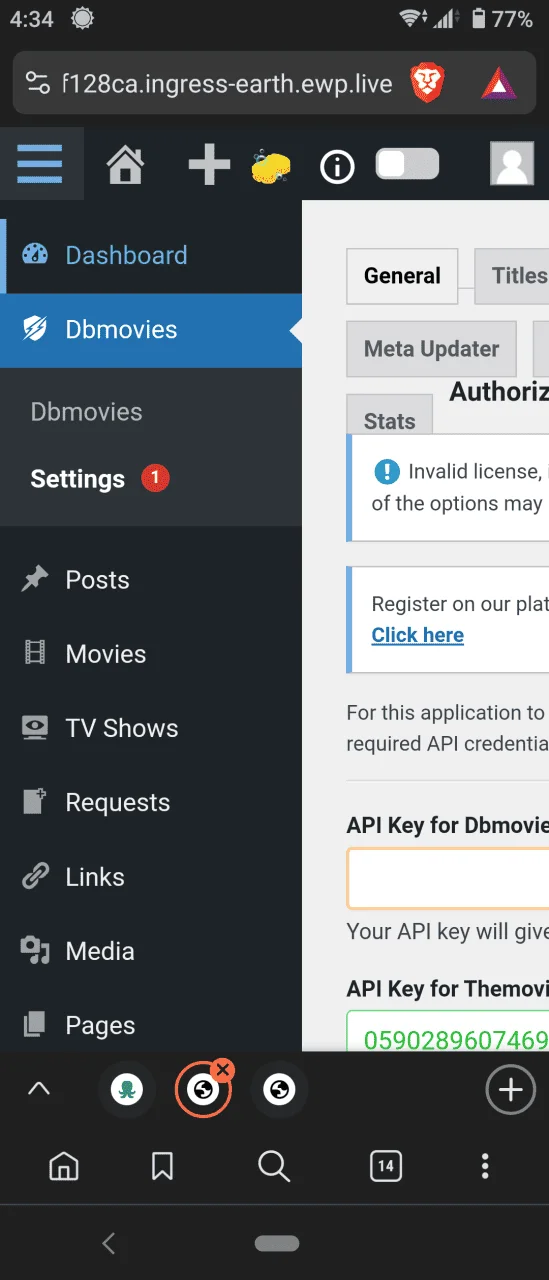Expand the tab group chevron arrow

[39, 1089]
